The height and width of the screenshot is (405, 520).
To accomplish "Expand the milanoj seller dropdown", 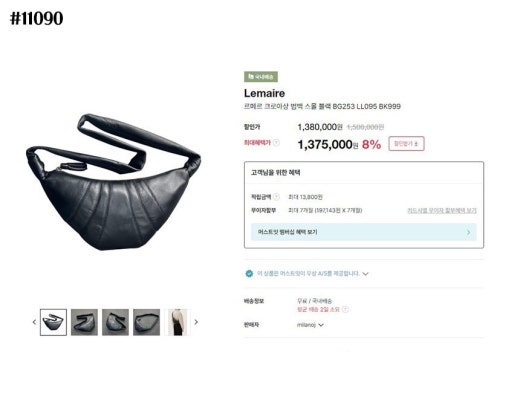I will (321, 325).
